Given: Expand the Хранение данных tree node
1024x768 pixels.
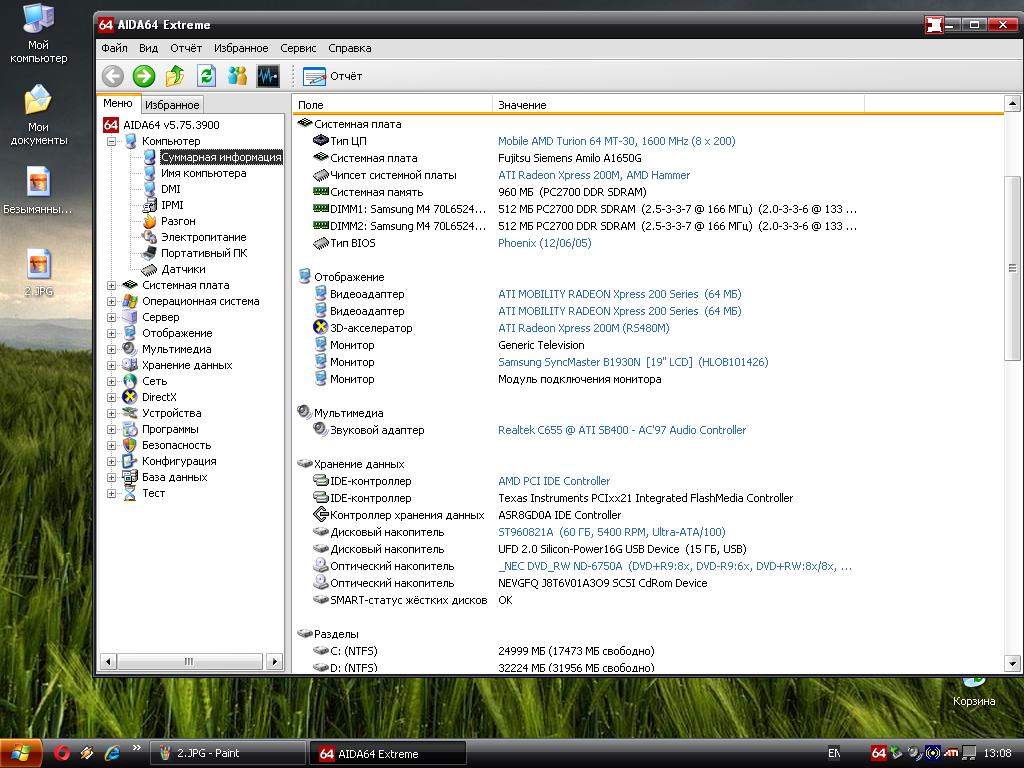Looking at the screenshot, I should pos(112,365).
